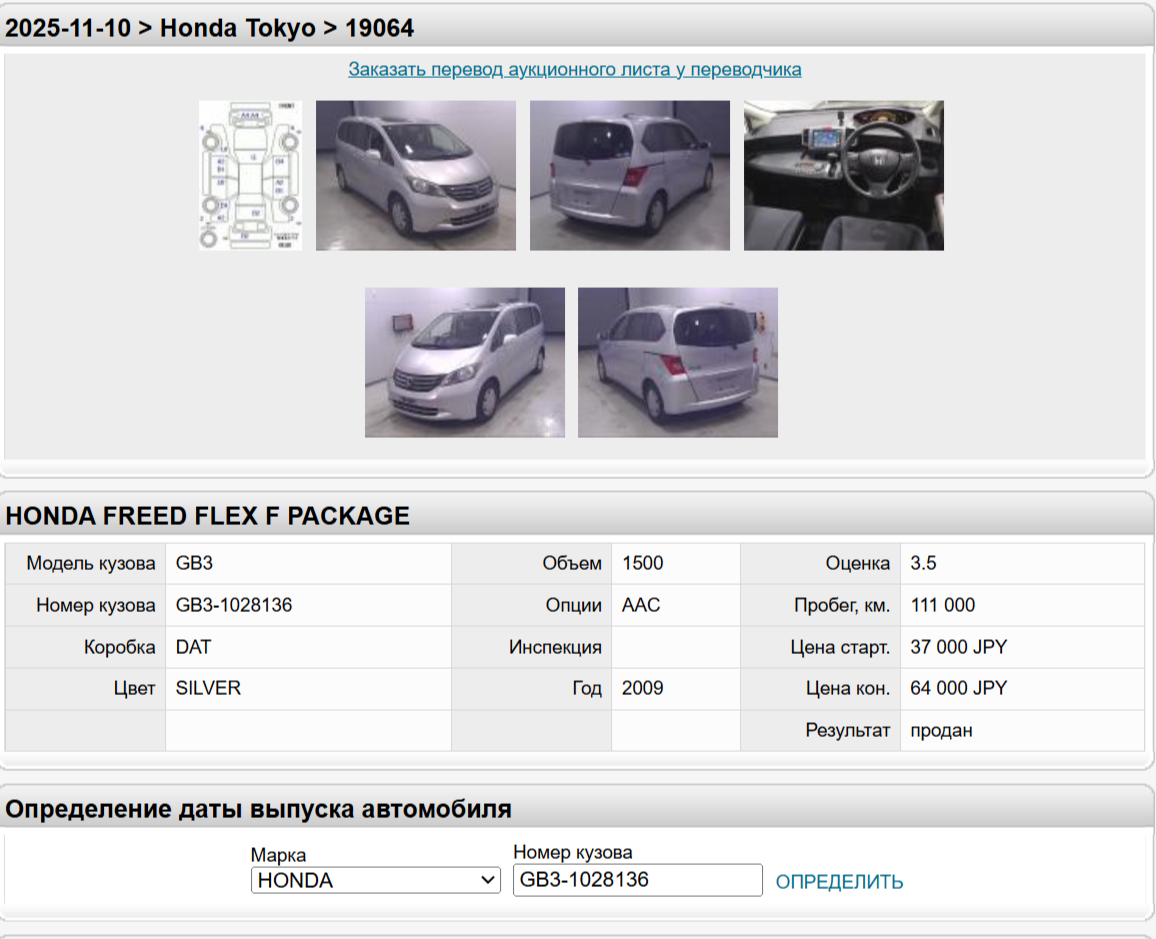Viewport: 1156px width, 939px height.
Task: View the front-left exterior photo thumbnail
Action: pyautogui.click(x=464, y=363)
